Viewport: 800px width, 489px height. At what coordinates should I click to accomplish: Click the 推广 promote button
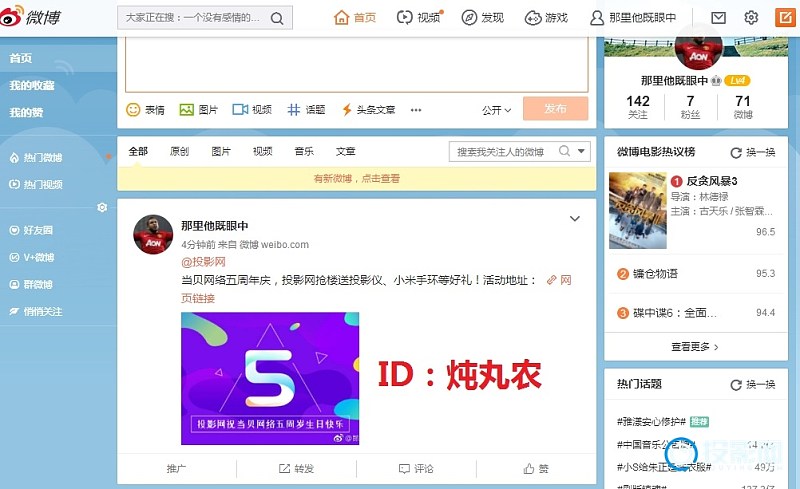pos(176,469)
